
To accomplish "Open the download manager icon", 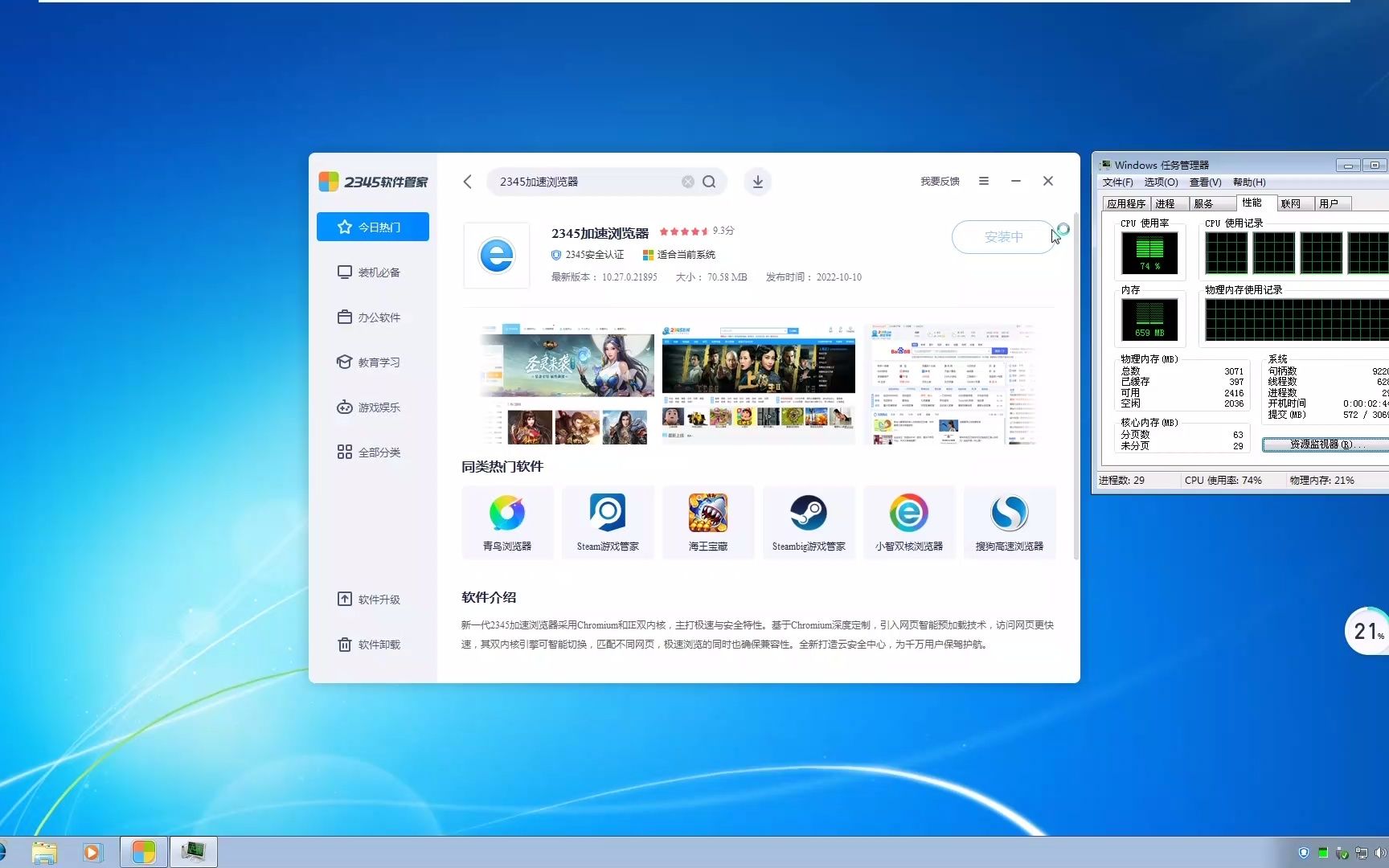I will pos(757,182).
